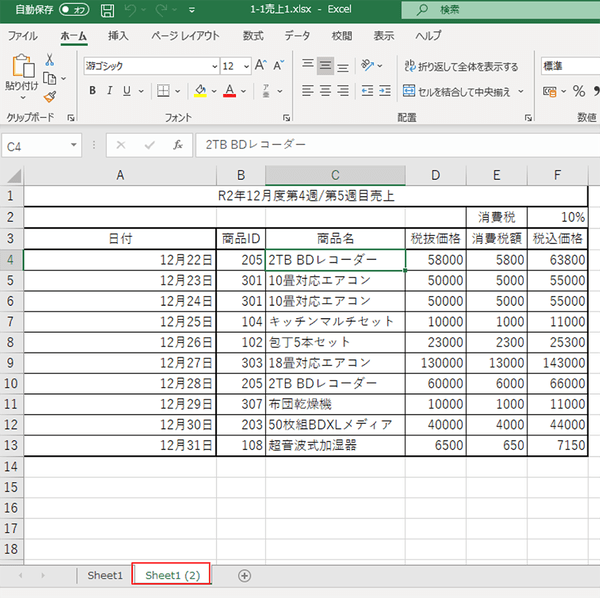Expand the セルを結合して中央揃え dropdown arrow
600x598 pixels.
pyautogui.click(x=521, y=91)
